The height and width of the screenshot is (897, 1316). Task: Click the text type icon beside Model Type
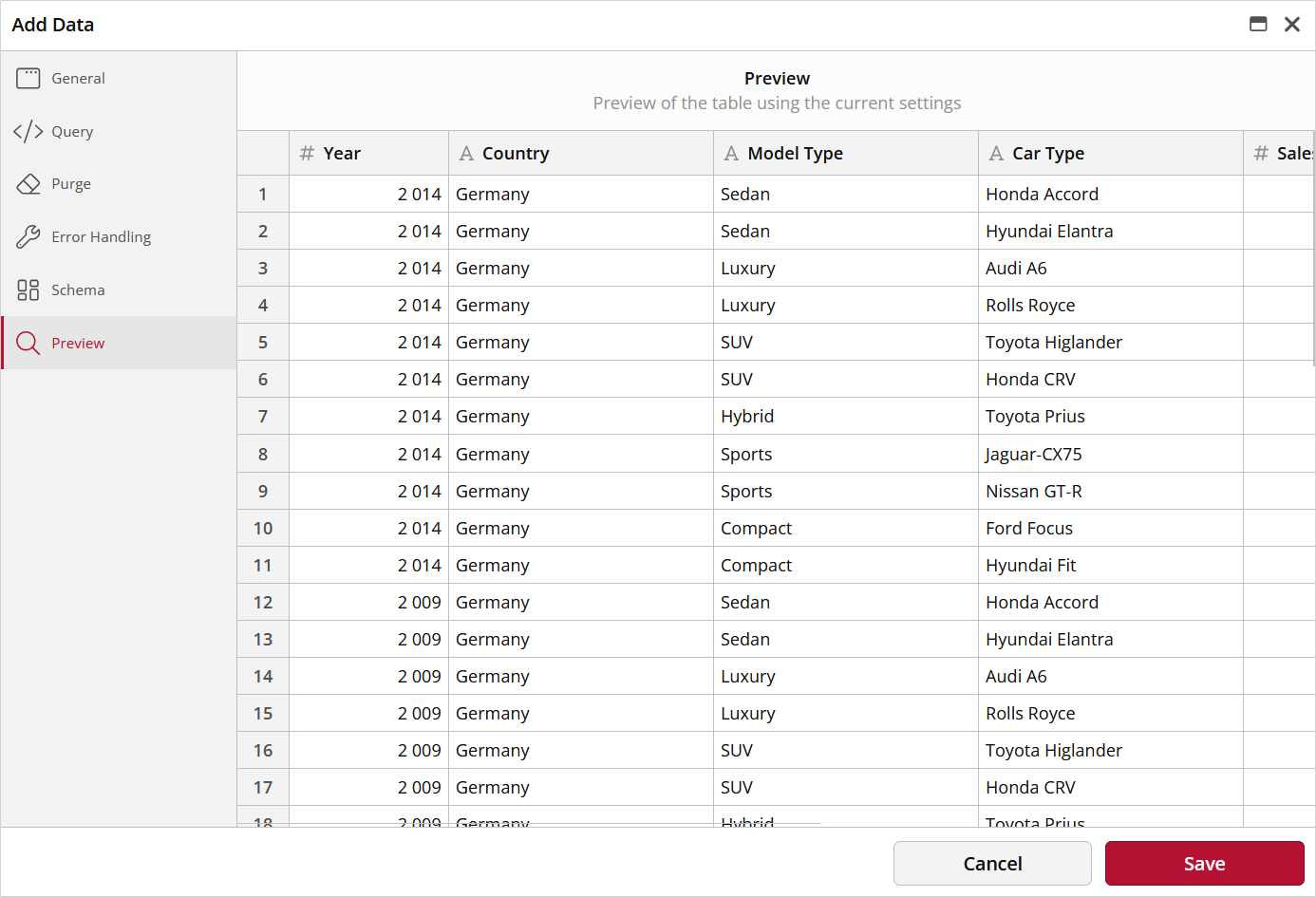tap(731, 154)
